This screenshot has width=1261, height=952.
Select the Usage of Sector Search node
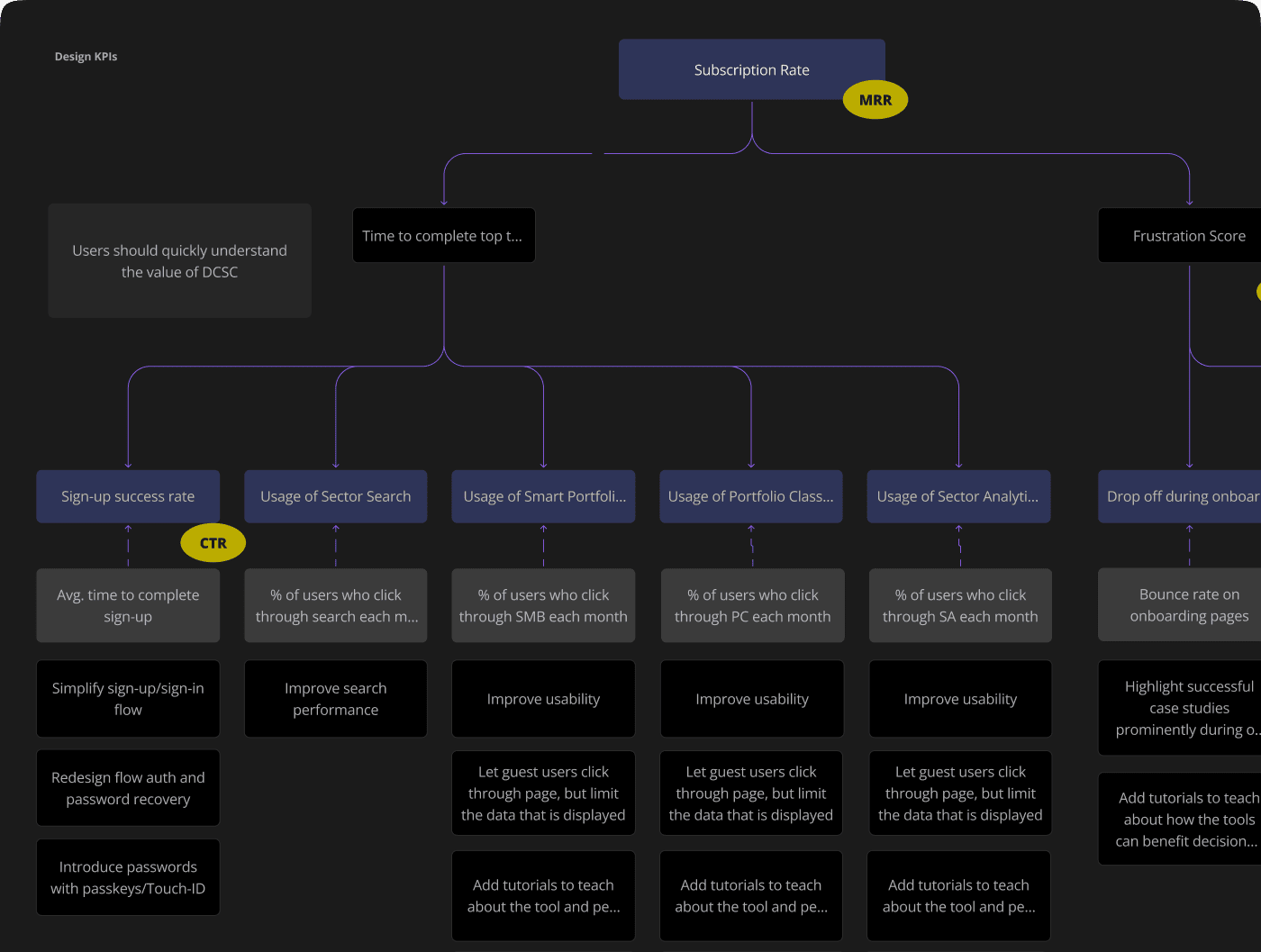click(x=336, y=496)
